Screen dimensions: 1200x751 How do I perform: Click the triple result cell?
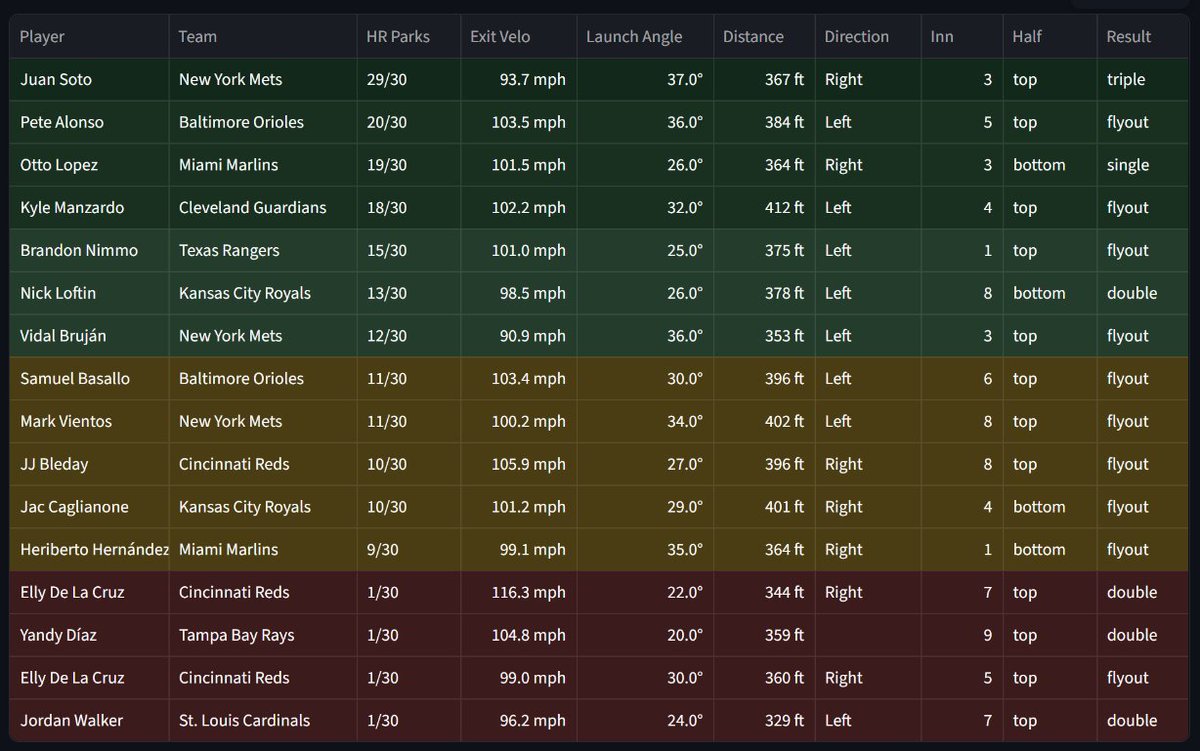tap(1142, 79)
